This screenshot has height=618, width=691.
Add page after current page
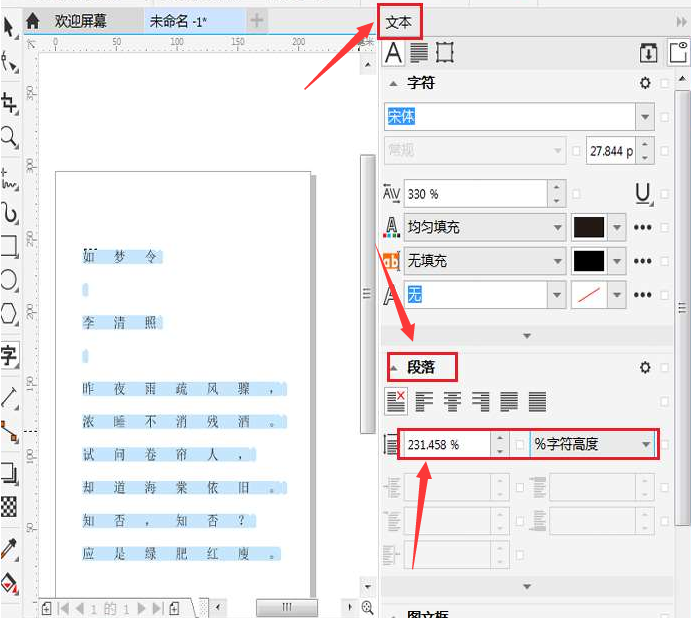click(x=175, y=609)
